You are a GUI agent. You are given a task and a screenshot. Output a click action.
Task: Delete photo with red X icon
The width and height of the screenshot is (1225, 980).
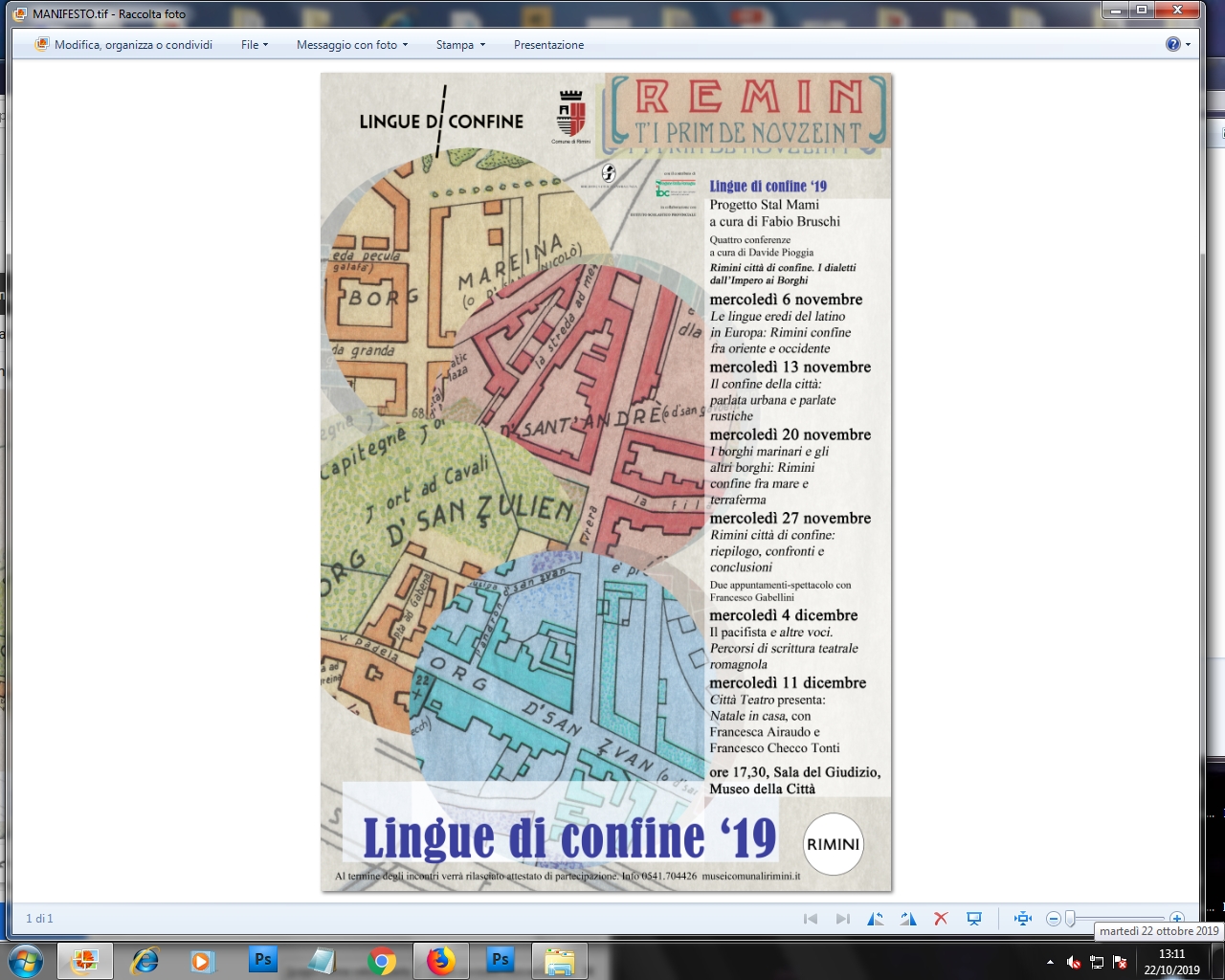pos(941,919)
